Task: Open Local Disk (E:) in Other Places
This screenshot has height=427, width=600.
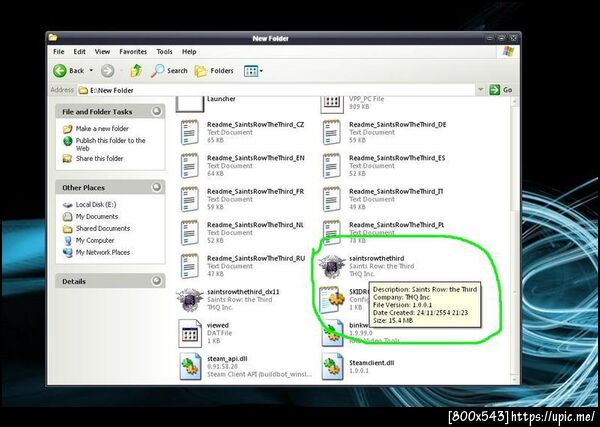Action: 96,205
